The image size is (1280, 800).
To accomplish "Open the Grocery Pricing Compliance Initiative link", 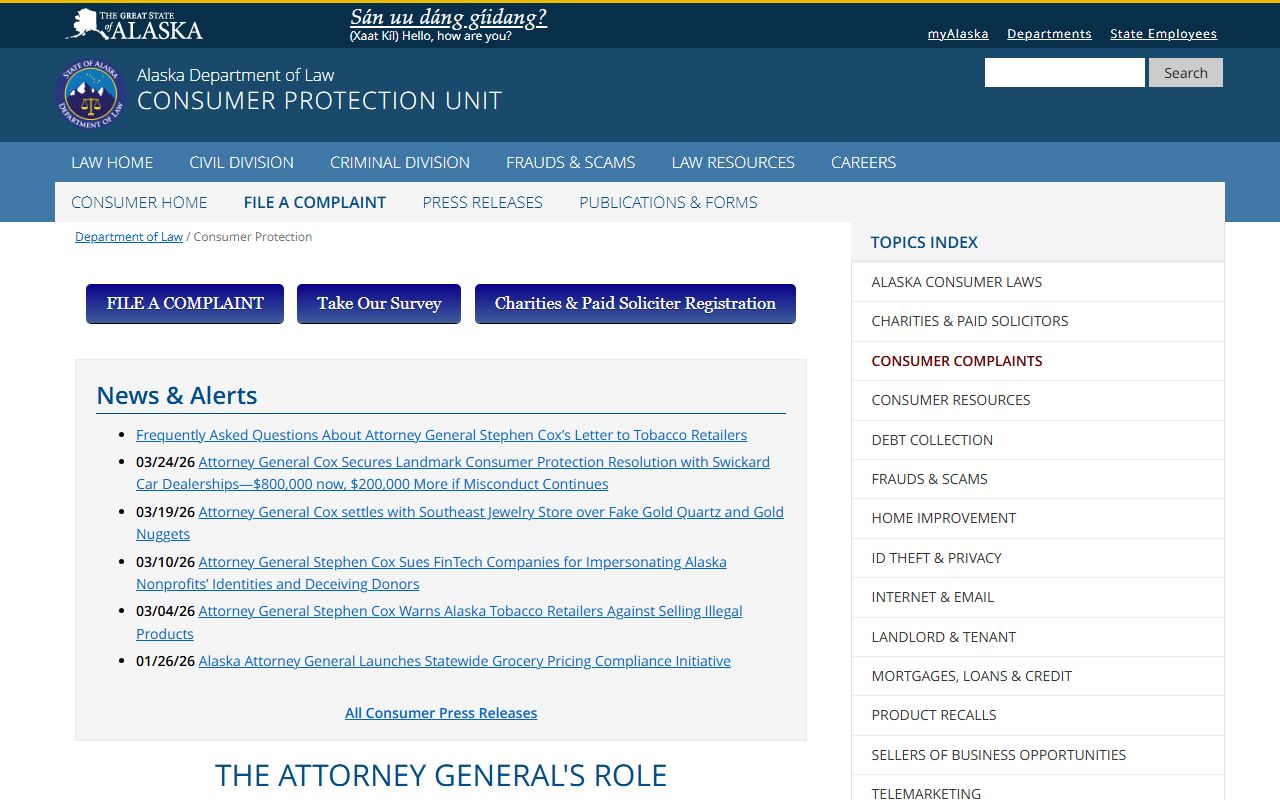I will [464, 661].
